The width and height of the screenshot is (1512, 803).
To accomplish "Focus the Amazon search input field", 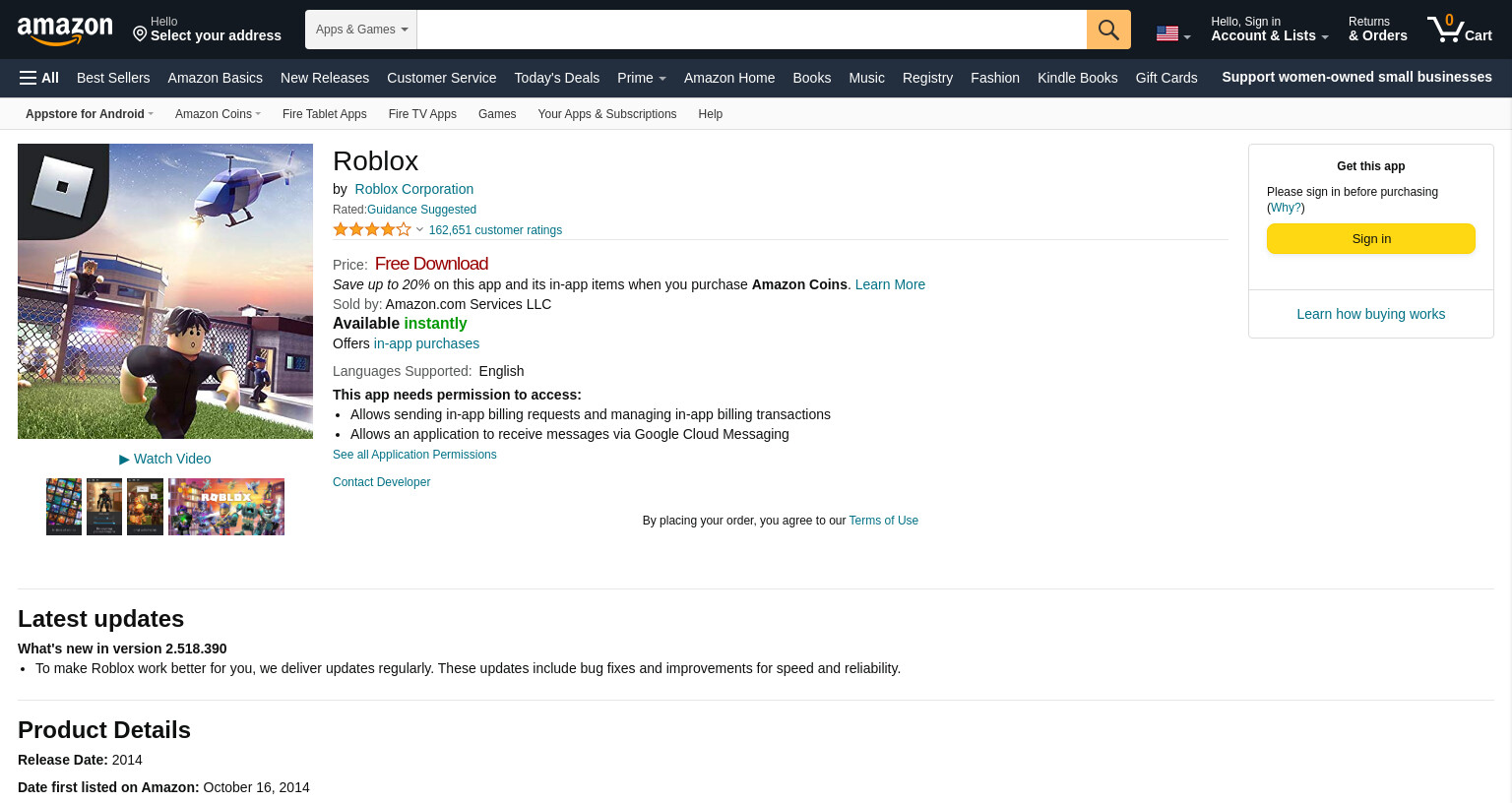I will [752, 30].
